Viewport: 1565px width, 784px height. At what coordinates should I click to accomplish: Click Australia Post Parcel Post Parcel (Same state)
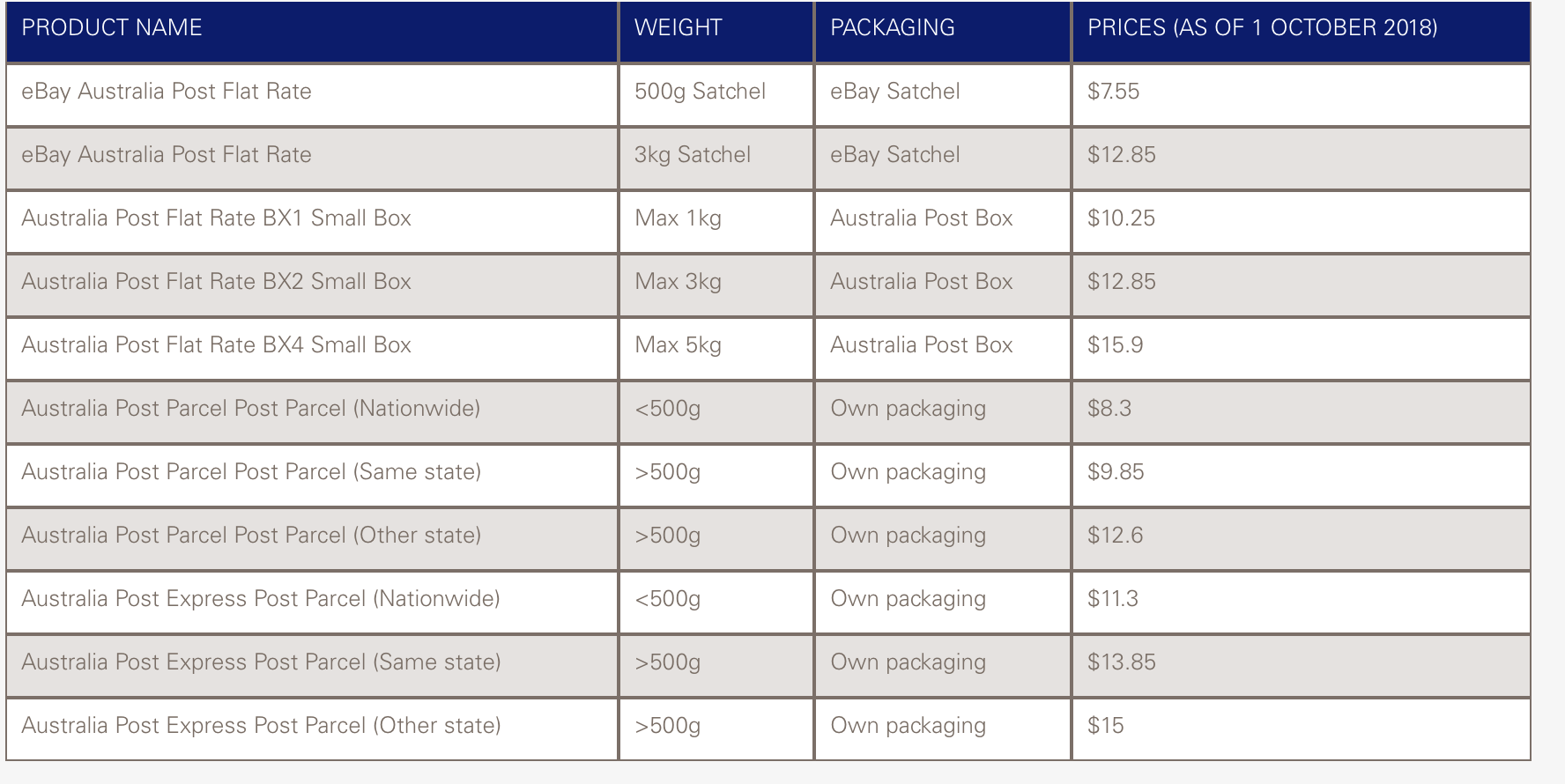point(251,472)
